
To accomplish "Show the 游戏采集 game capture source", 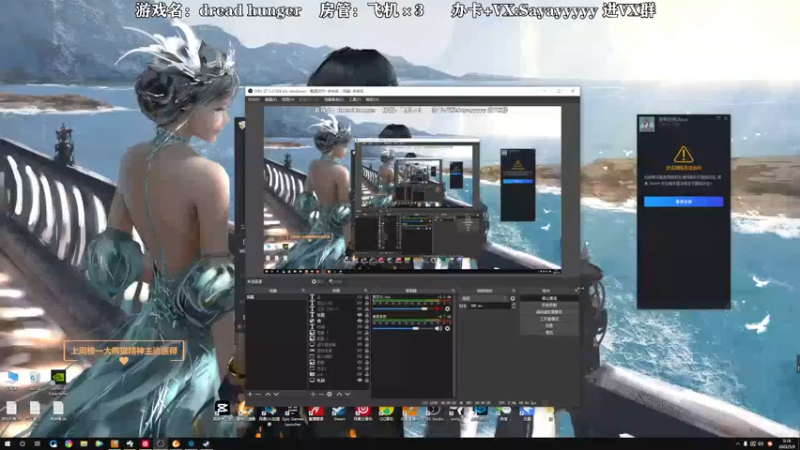I will coord(360,351).
